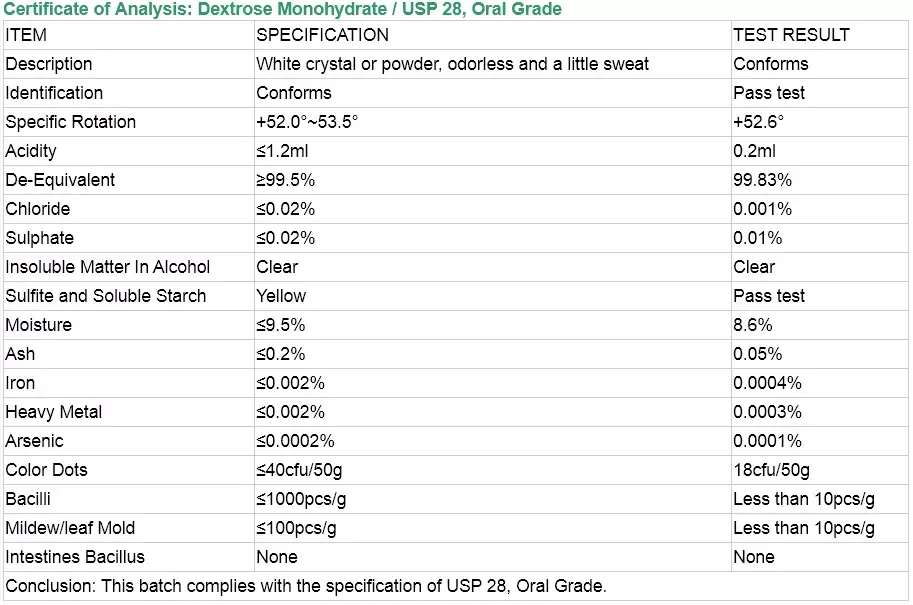Select the Color Dots result 18cfu/50g
This screenshot has width=913, height=605.
(771, 470)
